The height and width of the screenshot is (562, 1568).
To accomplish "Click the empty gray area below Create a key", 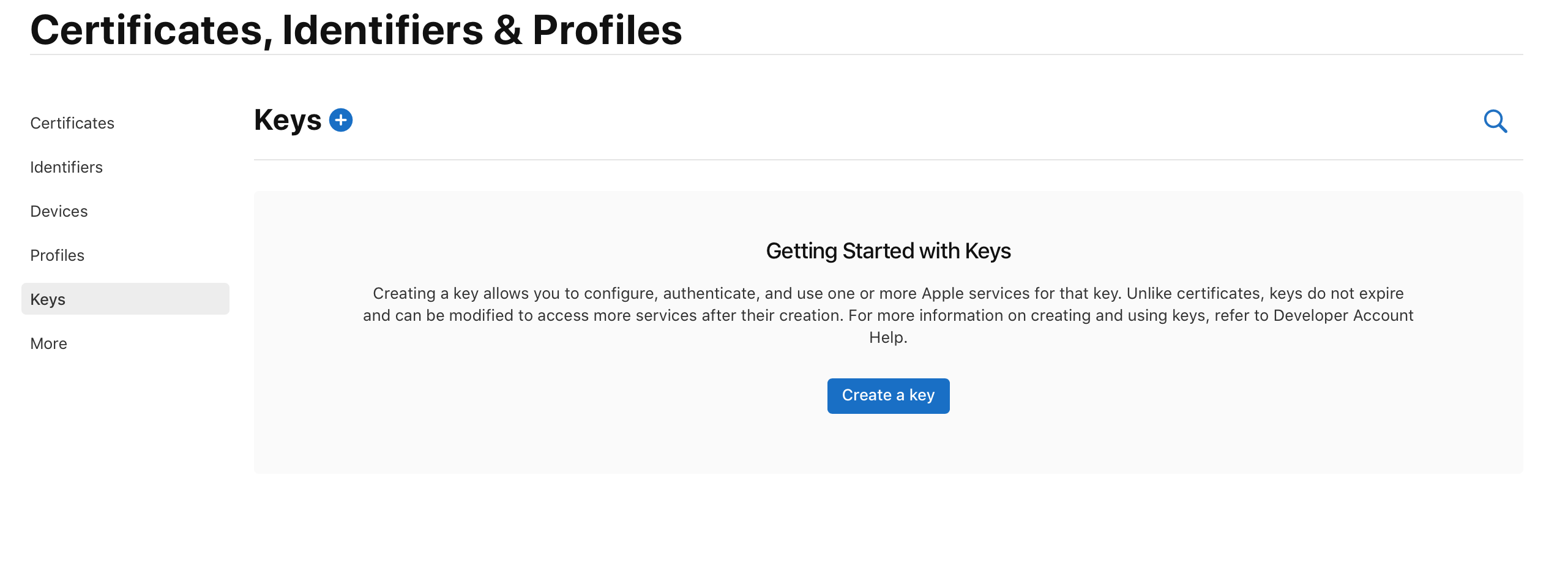I will (x=888, y=444).
